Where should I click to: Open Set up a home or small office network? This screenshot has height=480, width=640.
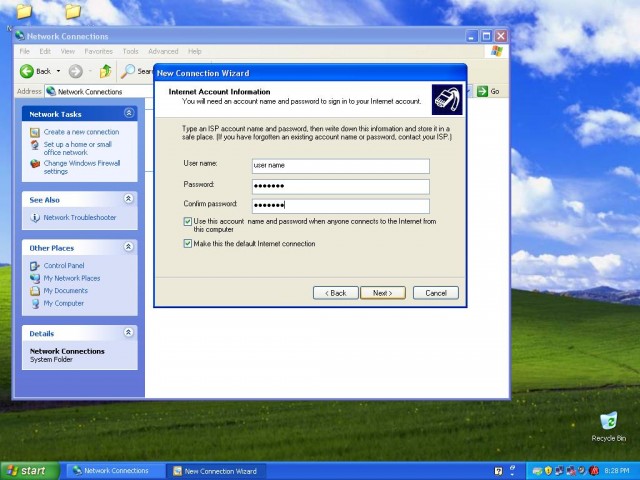(x=78, y=149)
